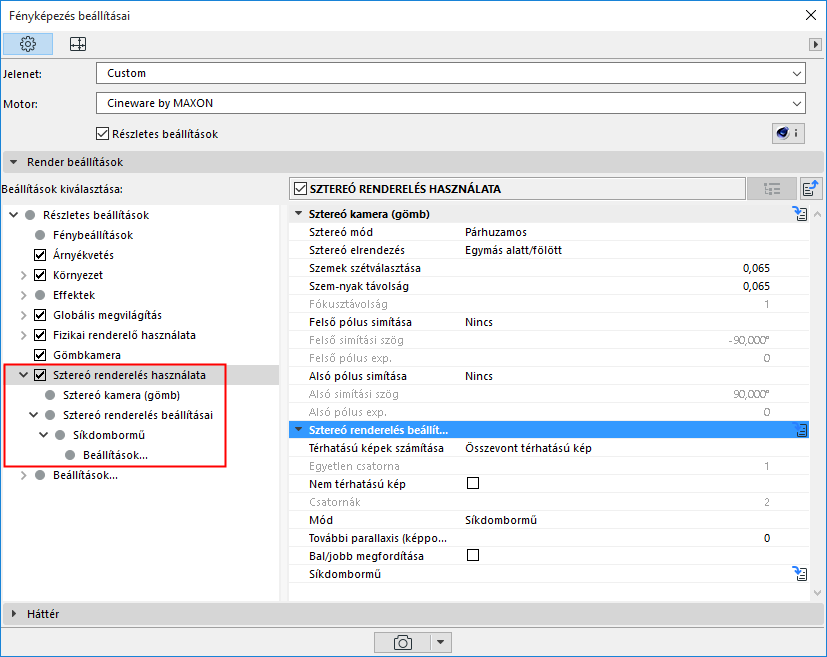This screenshot has height=657, width=827.
Task: Change Térhatású képek számítása value
Action: pyautogui.click(x=528, y=448)
